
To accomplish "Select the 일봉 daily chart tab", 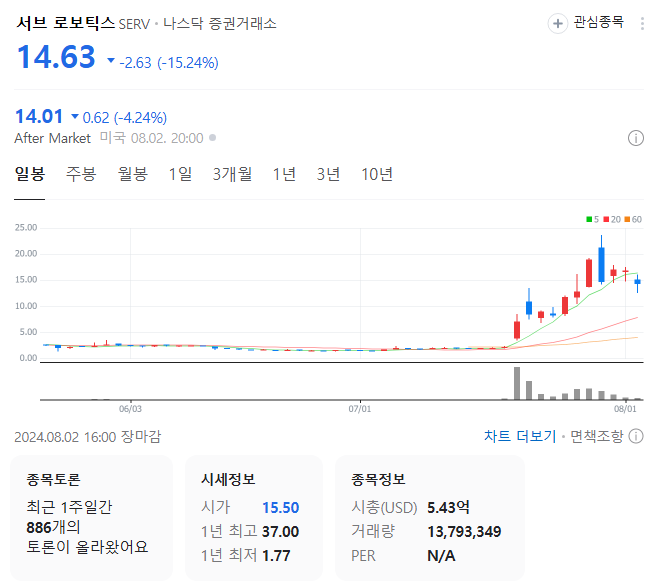I will (30, 175).
